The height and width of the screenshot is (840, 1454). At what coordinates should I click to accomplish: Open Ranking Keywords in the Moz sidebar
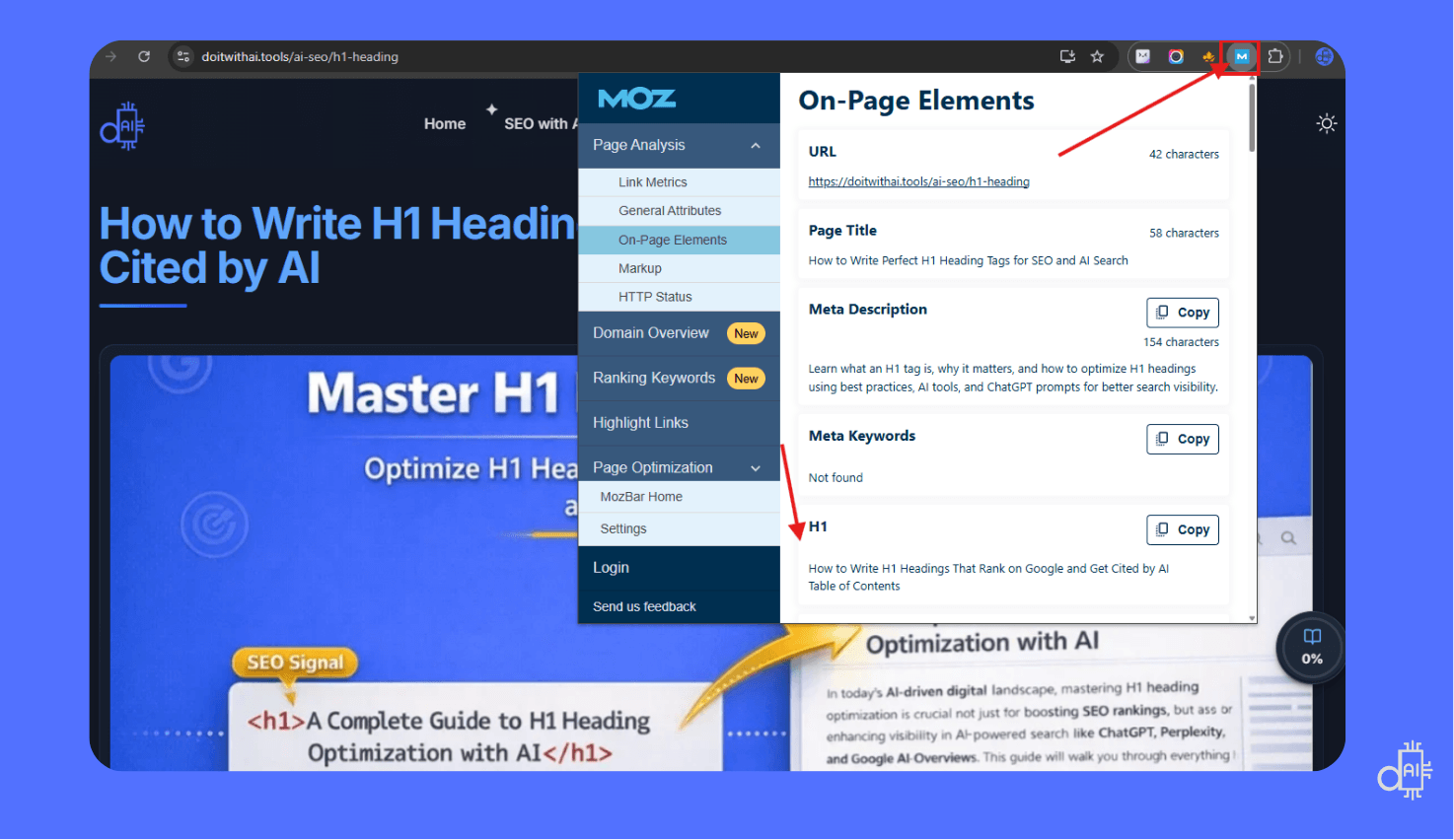[654, 378]
